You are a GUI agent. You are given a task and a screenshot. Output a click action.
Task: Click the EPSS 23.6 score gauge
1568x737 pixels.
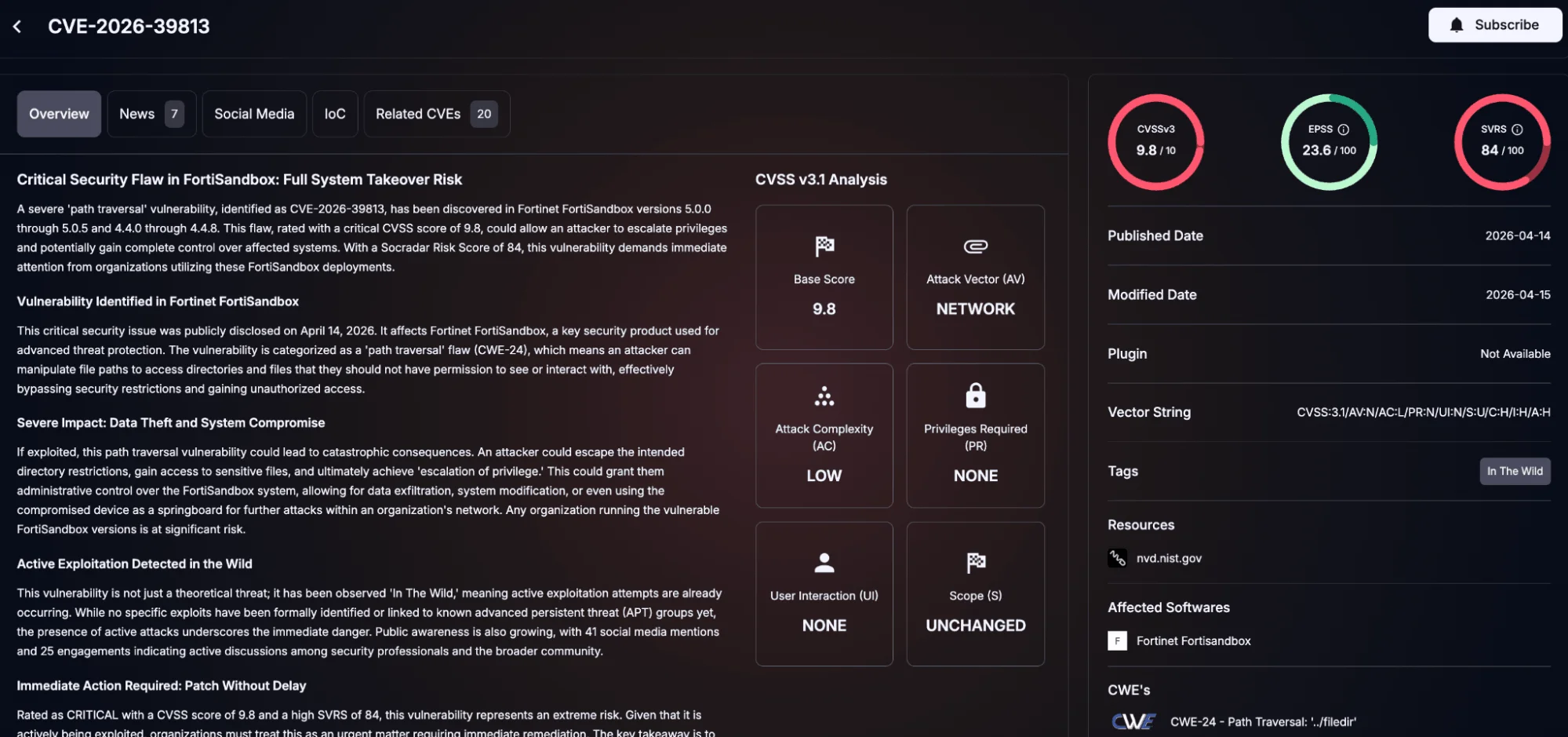[x=1329, y=141]
